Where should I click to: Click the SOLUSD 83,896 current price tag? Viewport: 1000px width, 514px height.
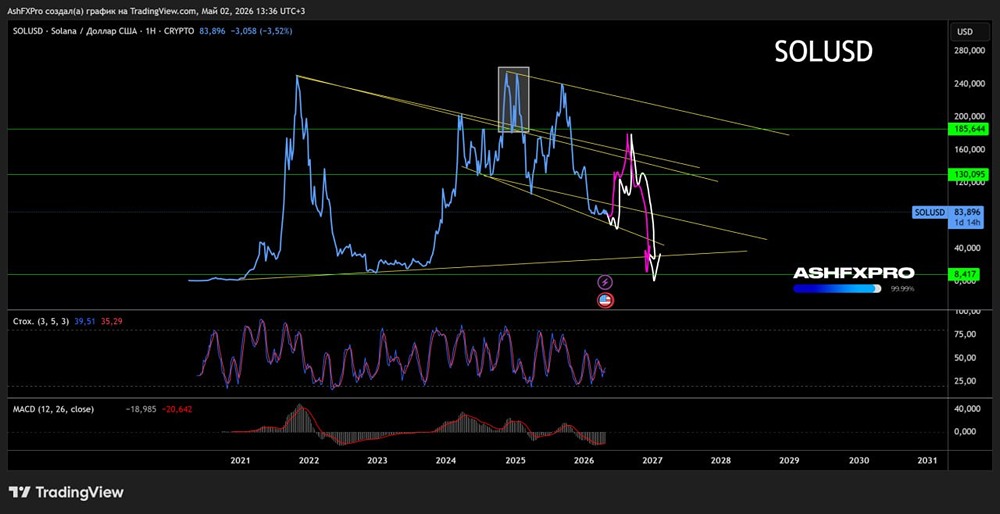coord(949,217)
